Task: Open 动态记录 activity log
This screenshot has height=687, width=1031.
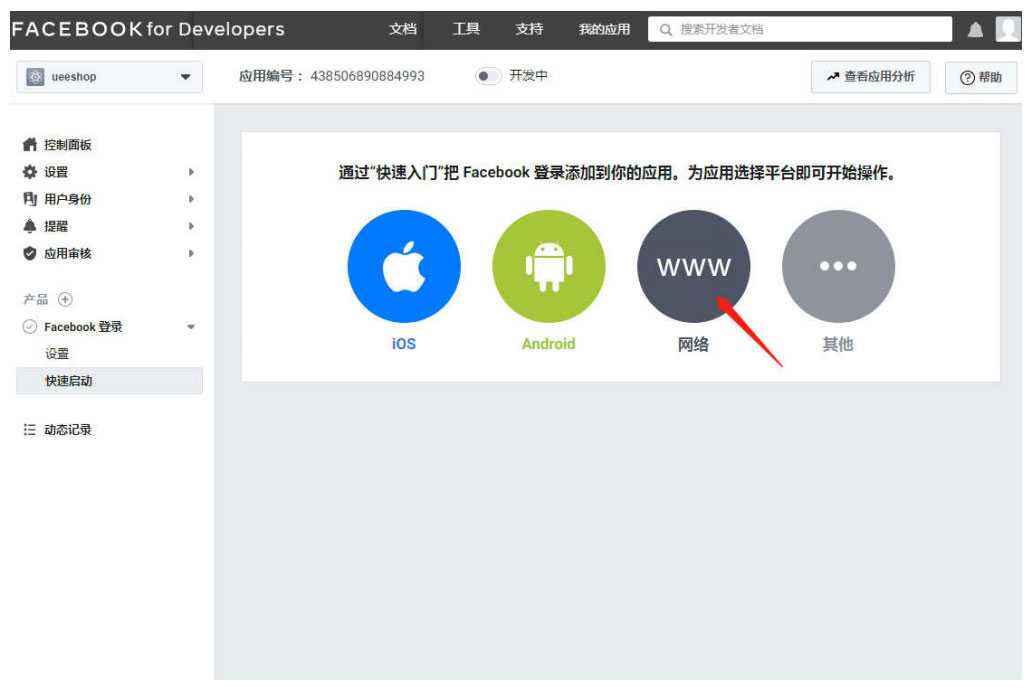Action: tap(67, 430)
